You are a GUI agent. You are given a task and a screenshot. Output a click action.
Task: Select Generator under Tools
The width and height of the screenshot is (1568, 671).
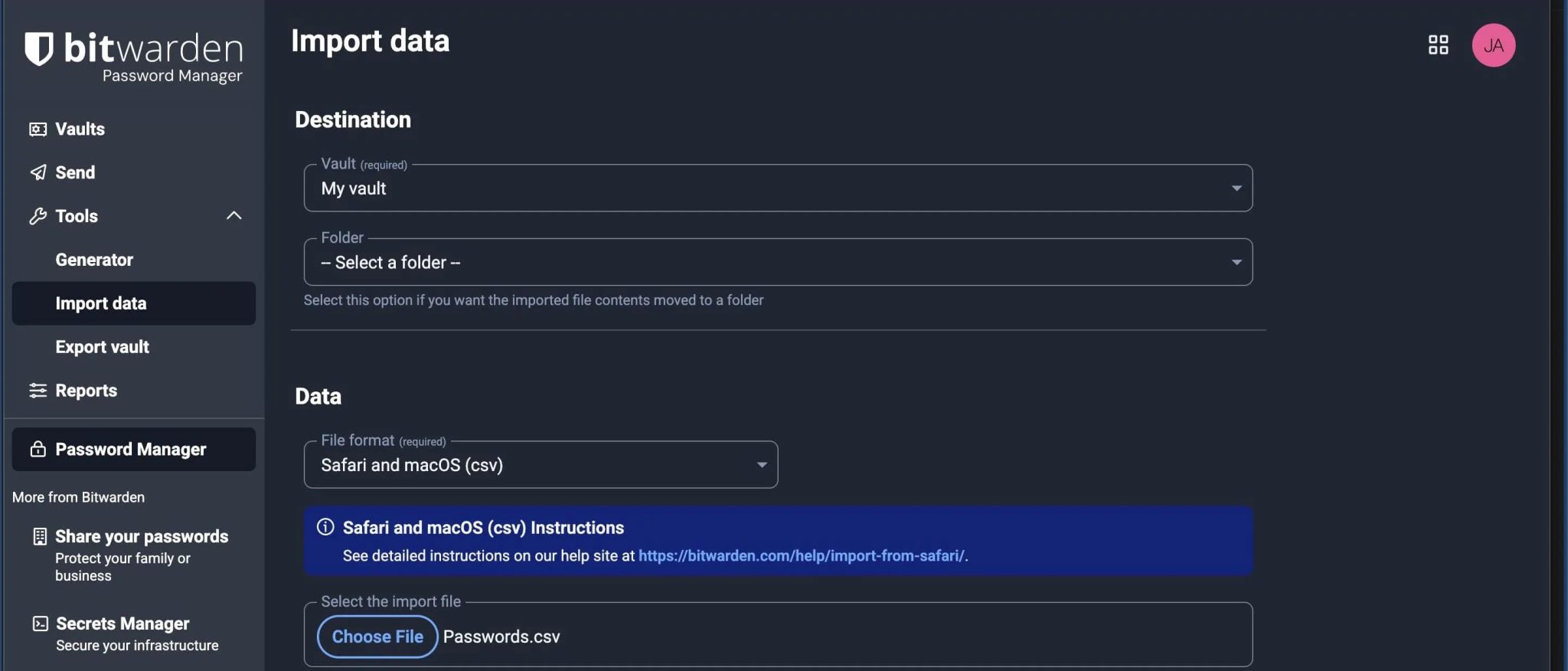click(94, 260)
